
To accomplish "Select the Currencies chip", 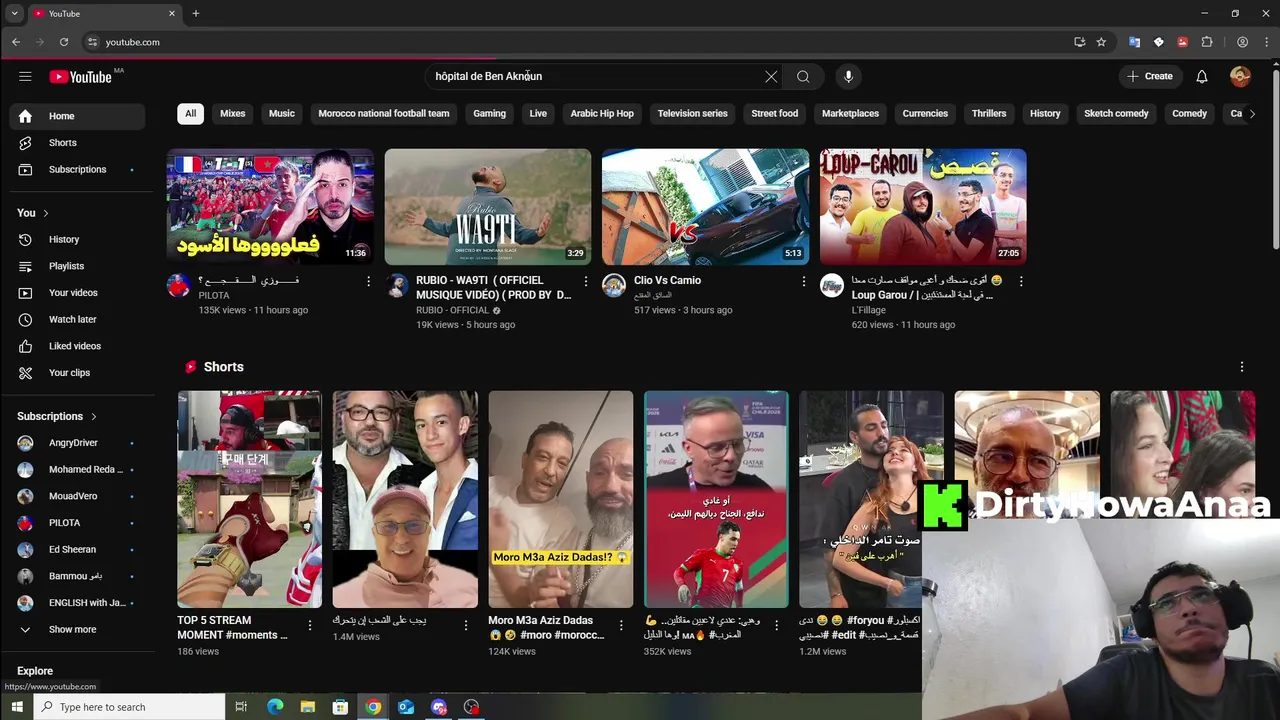I will [925, 114].
